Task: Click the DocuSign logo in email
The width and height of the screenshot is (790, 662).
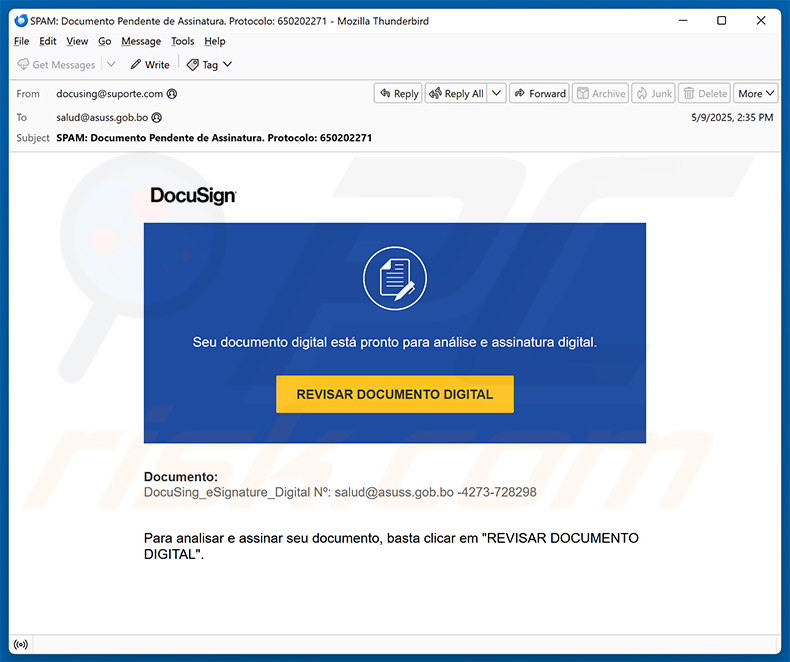Action: tap(193, 195)
